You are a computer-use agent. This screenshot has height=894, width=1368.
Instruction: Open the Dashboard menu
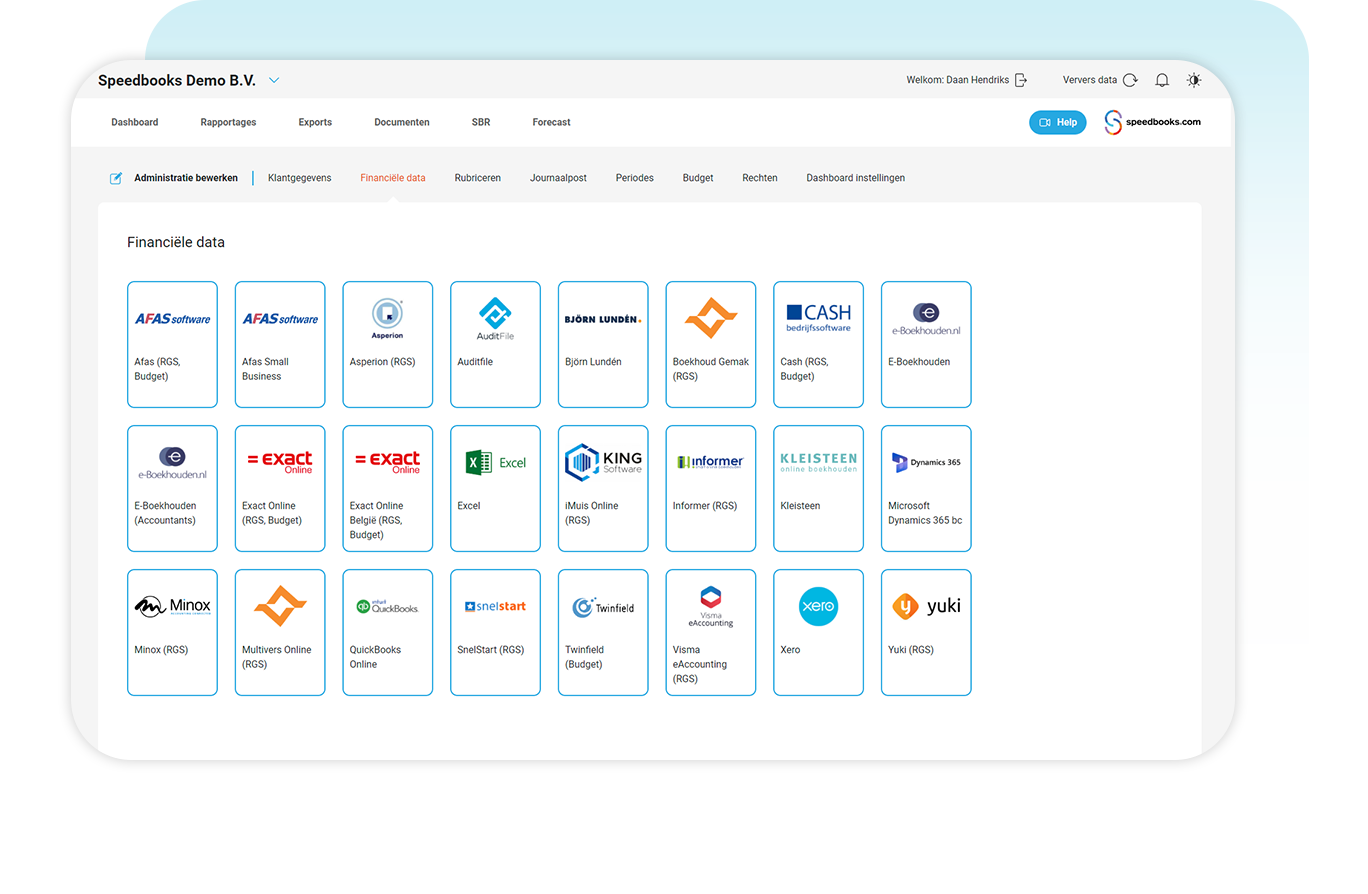click(135, 122)
